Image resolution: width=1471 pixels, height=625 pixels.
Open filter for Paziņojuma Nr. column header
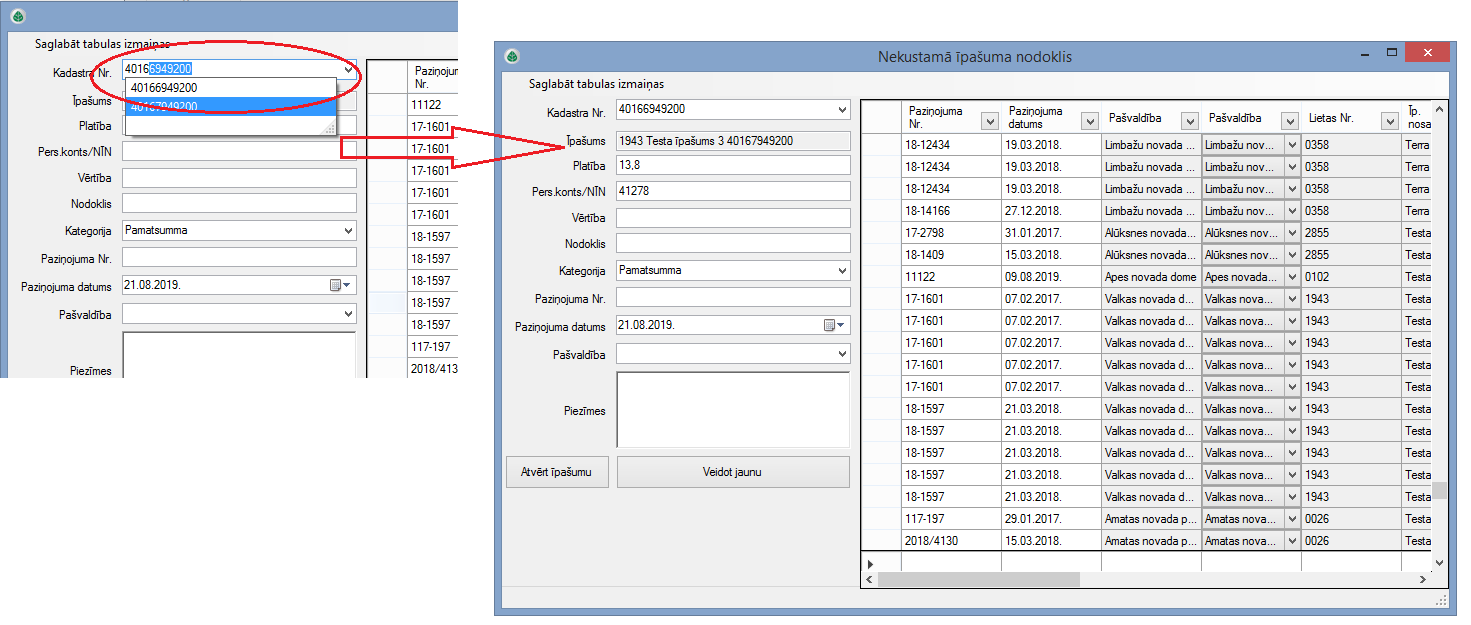(990, 121)
